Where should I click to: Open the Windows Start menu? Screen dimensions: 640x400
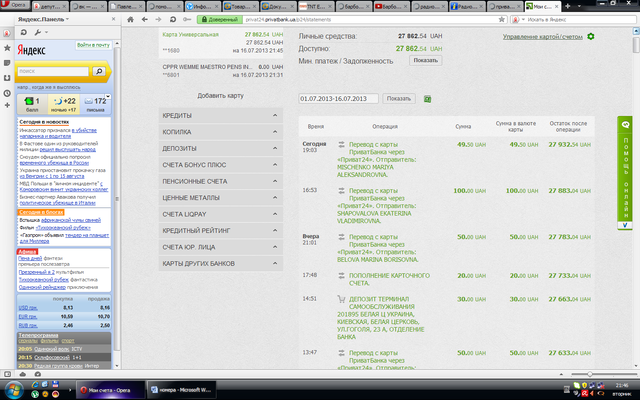pos(14,390)
